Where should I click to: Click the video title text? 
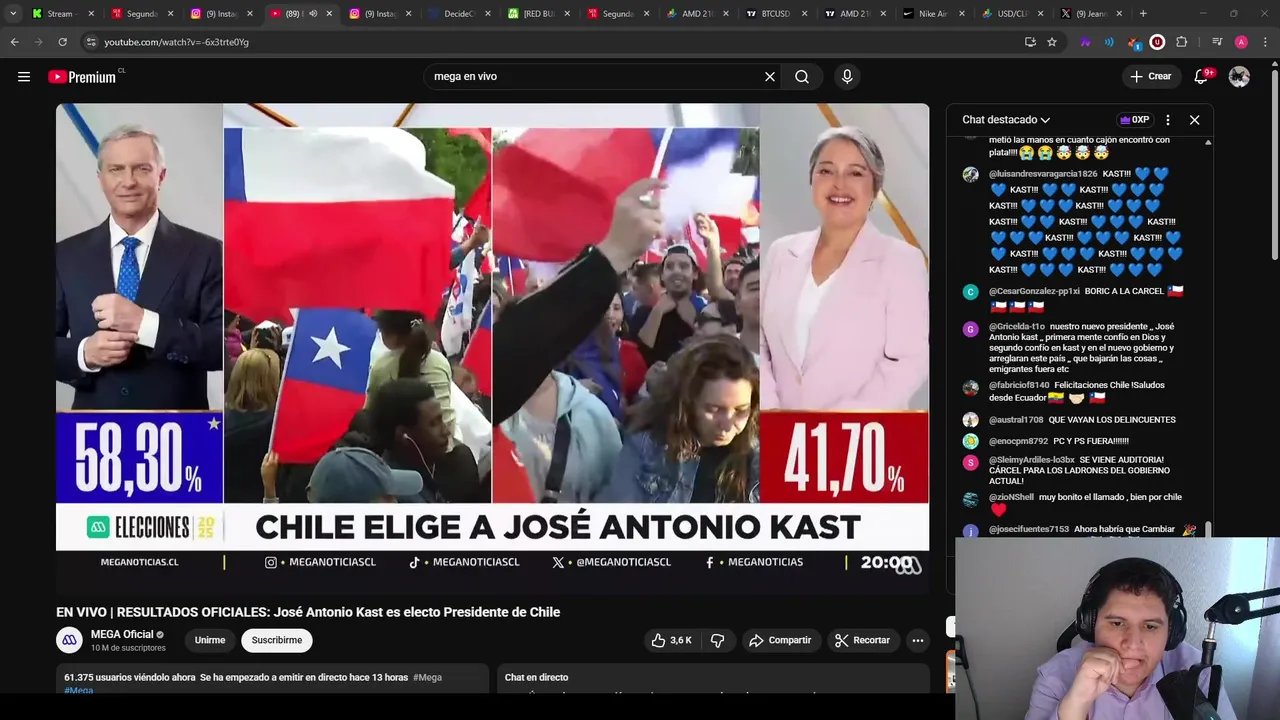pyautogui.click(x=308, y=612)
